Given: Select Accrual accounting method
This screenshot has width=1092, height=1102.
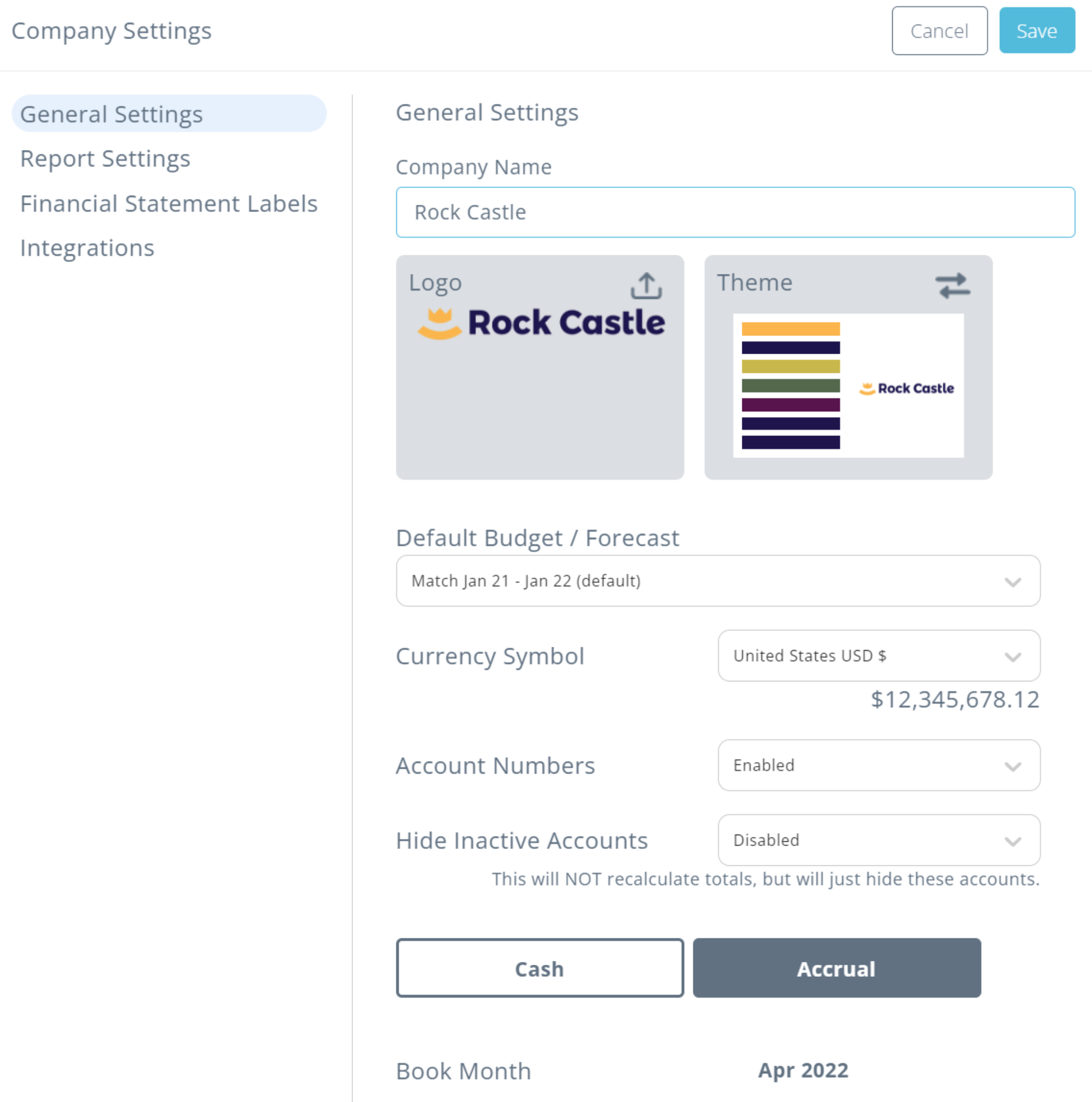Looking at the screenshot, I should pyautogui.click(x=837, y=968).
